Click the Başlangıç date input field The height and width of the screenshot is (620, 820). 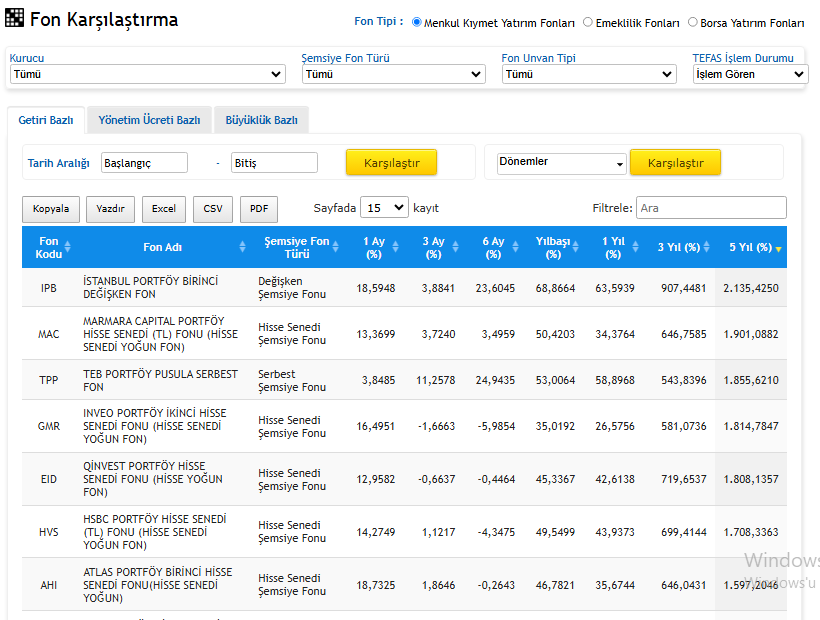pos(144,163)
